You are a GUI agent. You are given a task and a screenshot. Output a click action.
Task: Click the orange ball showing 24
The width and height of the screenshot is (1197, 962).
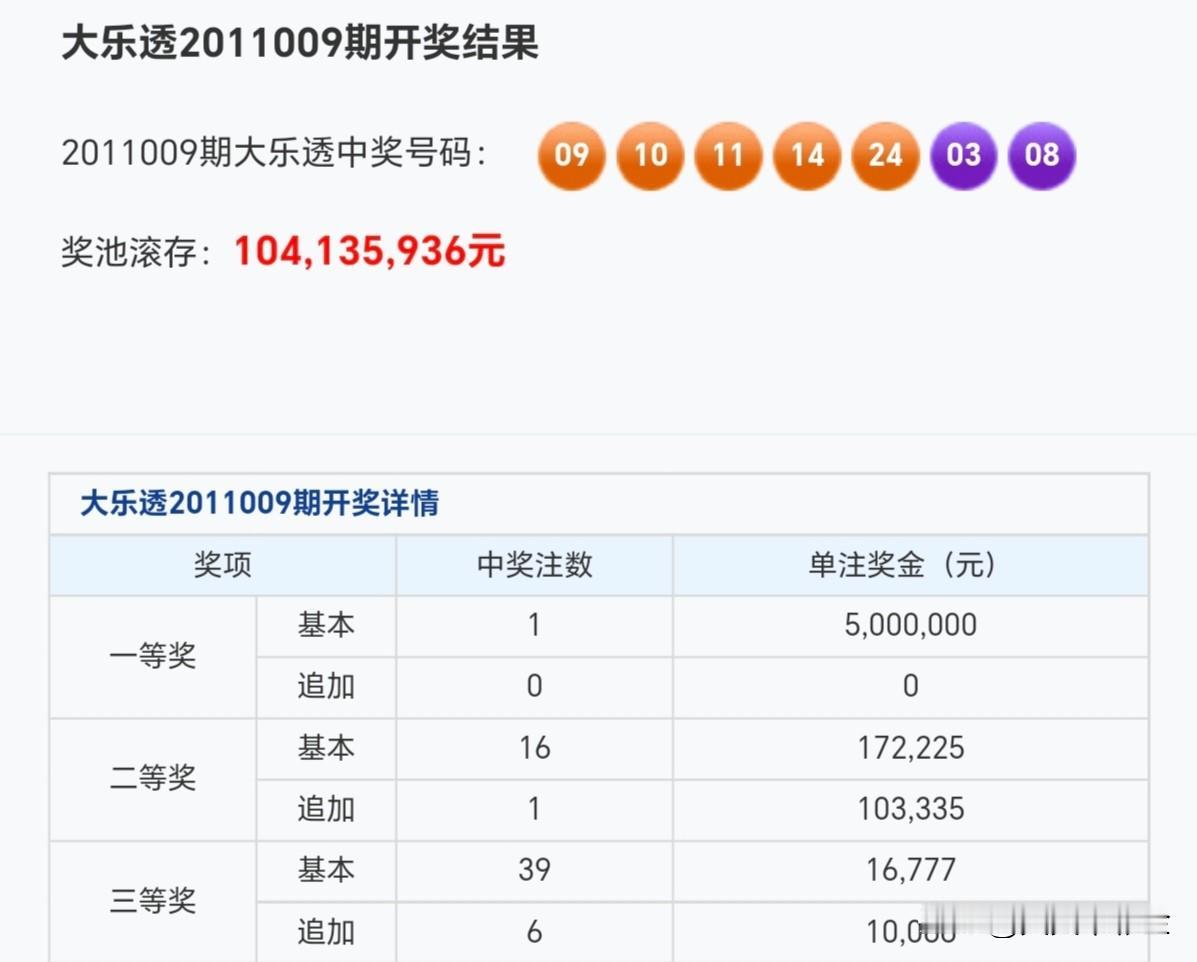click(885, 156)
